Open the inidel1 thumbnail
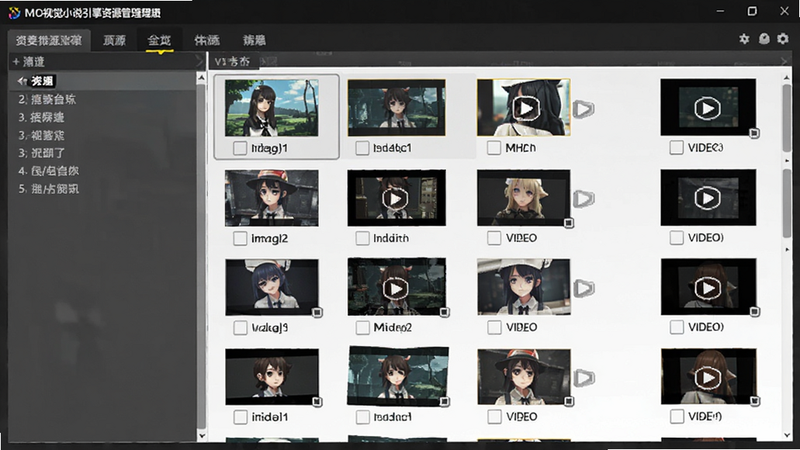Image resolution: width=800 pixels, height=450 pixels. tap(272, 377)
